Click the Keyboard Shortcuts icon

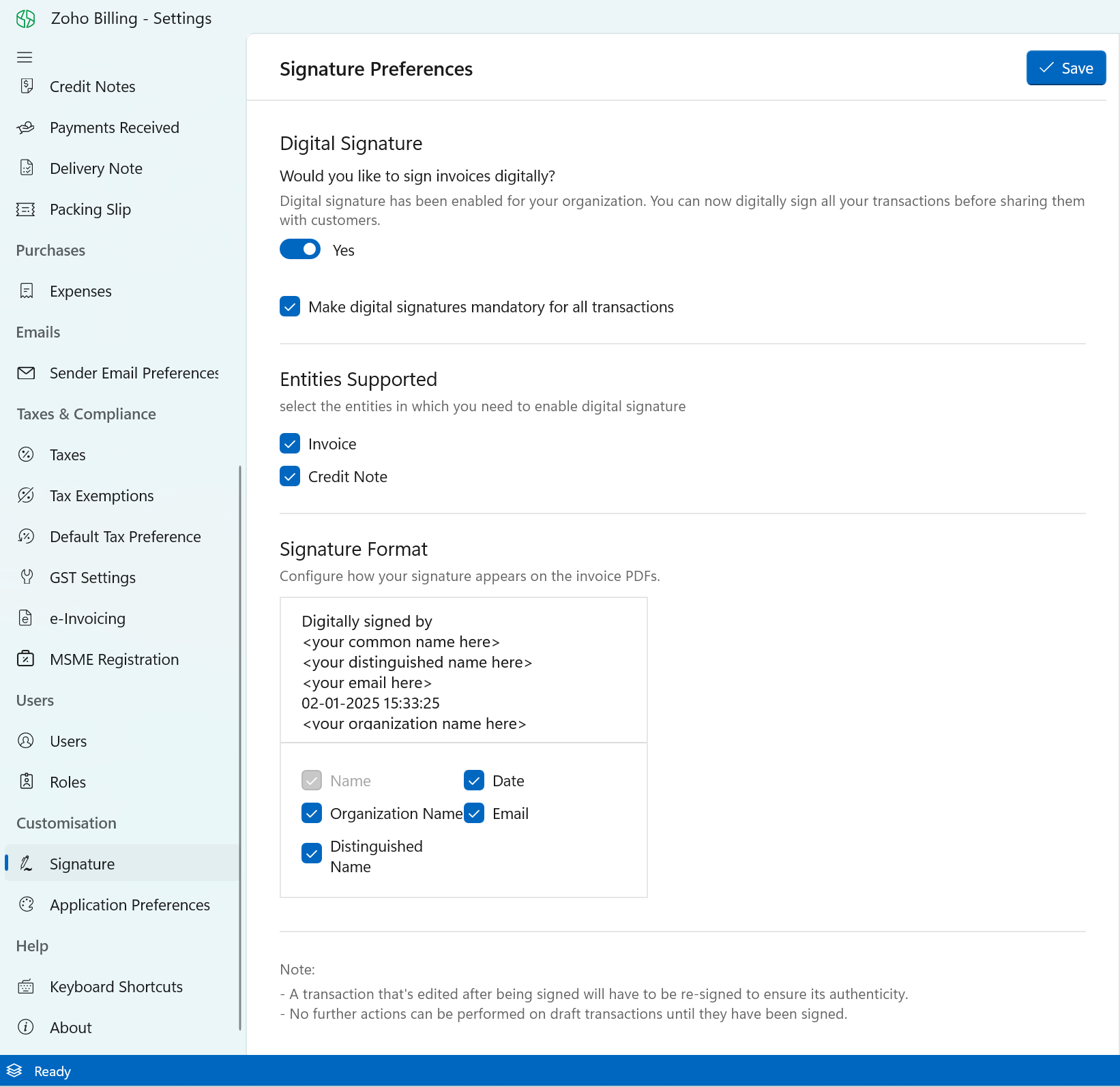(x=26, y=987)
